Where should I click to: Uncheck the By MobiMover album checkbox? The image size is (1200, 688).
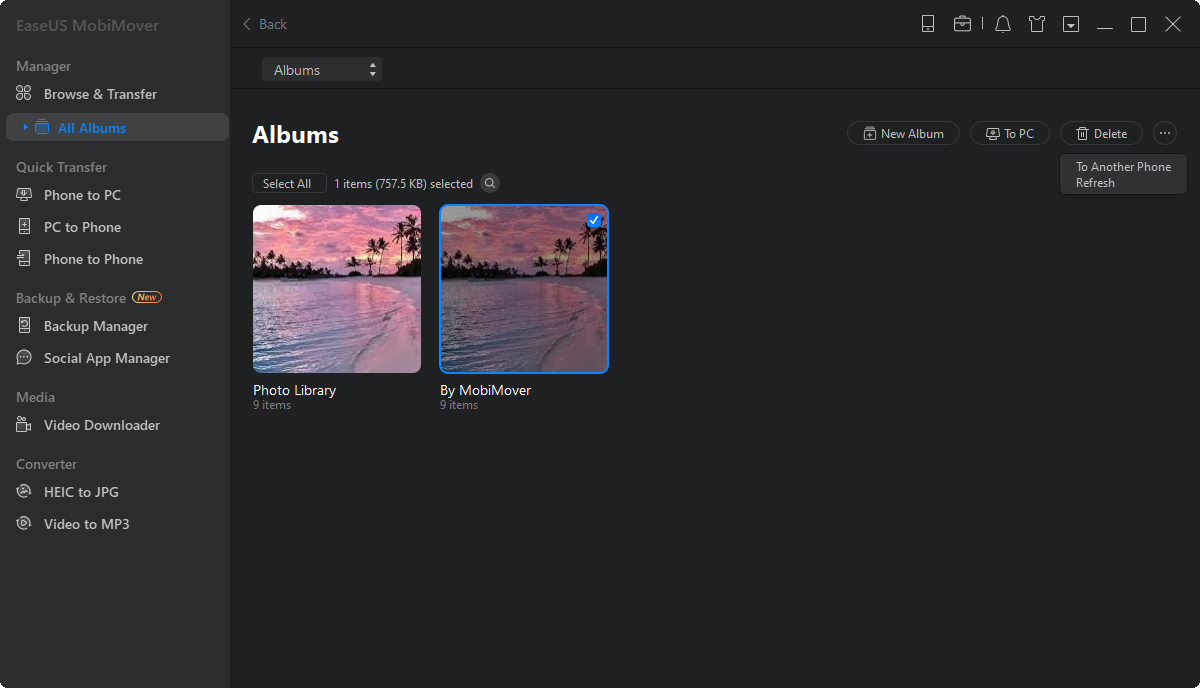[x=594, y=220]
